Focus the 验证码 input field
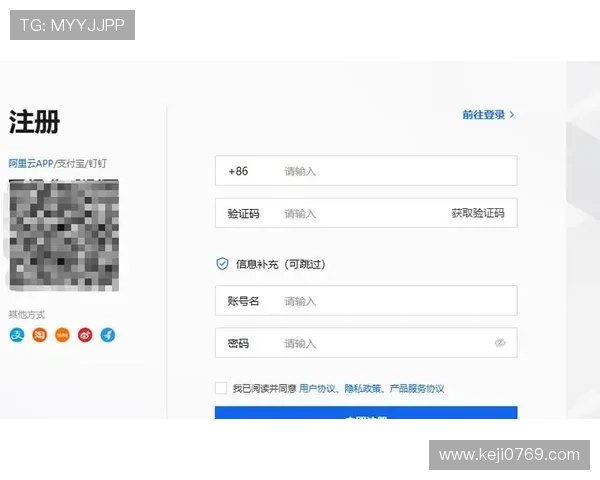Image resolution: width=600 pixels, height=480 pixels. pos(366,213)
